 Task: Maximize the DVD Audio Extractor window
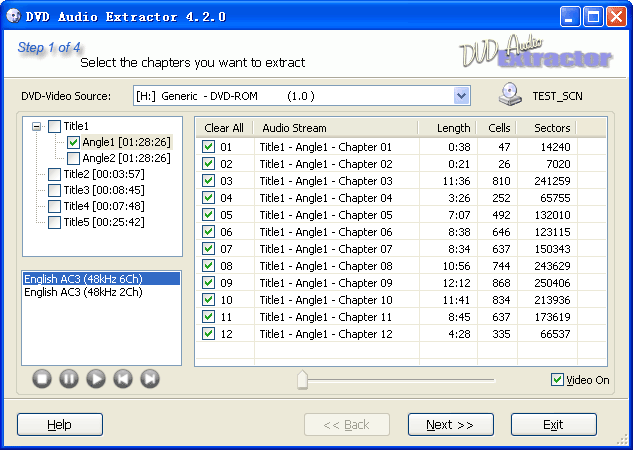(x=593, y=17)
